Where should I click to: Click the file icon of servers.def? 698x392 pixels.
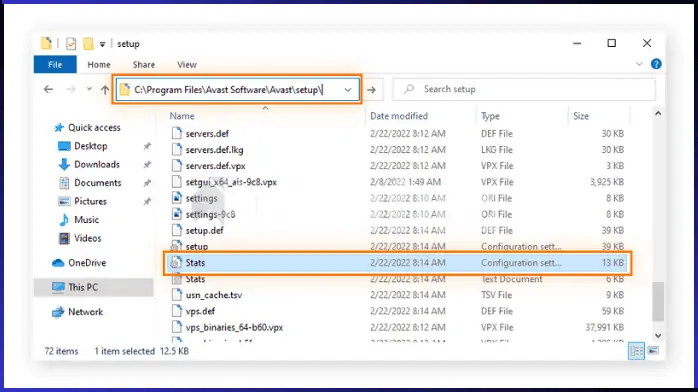tap(177, 133)
